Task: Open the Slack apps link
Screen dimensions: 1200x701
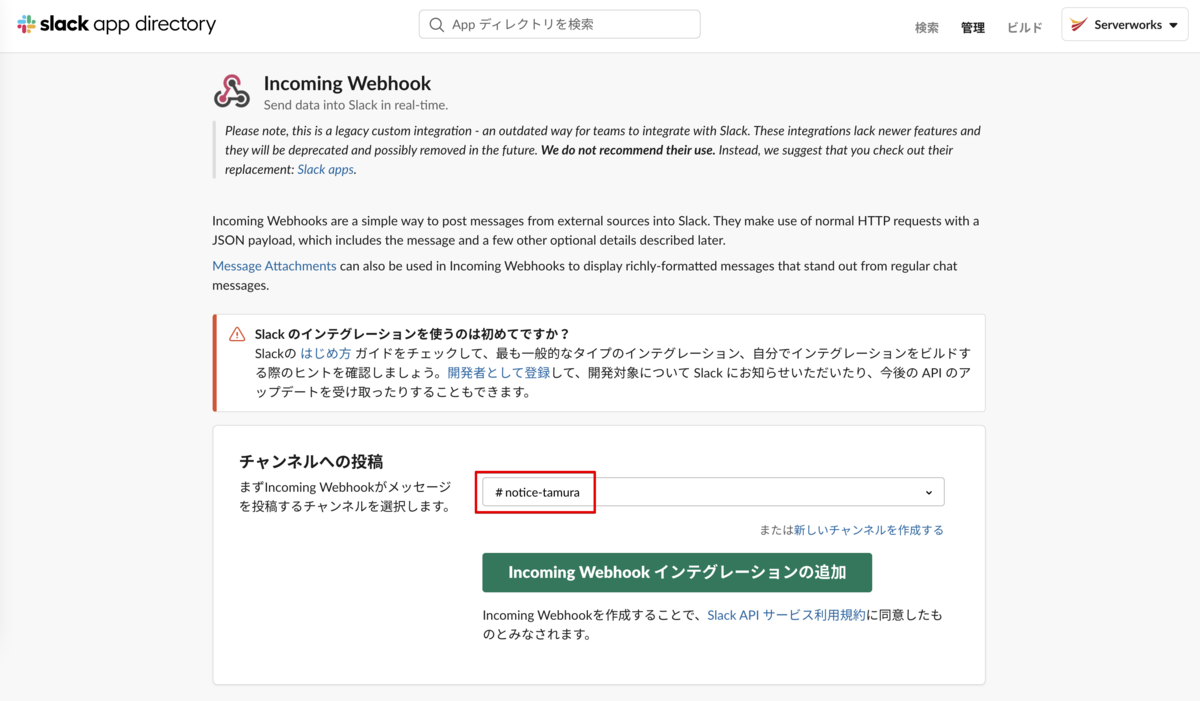Action: [x=326, y=170]
